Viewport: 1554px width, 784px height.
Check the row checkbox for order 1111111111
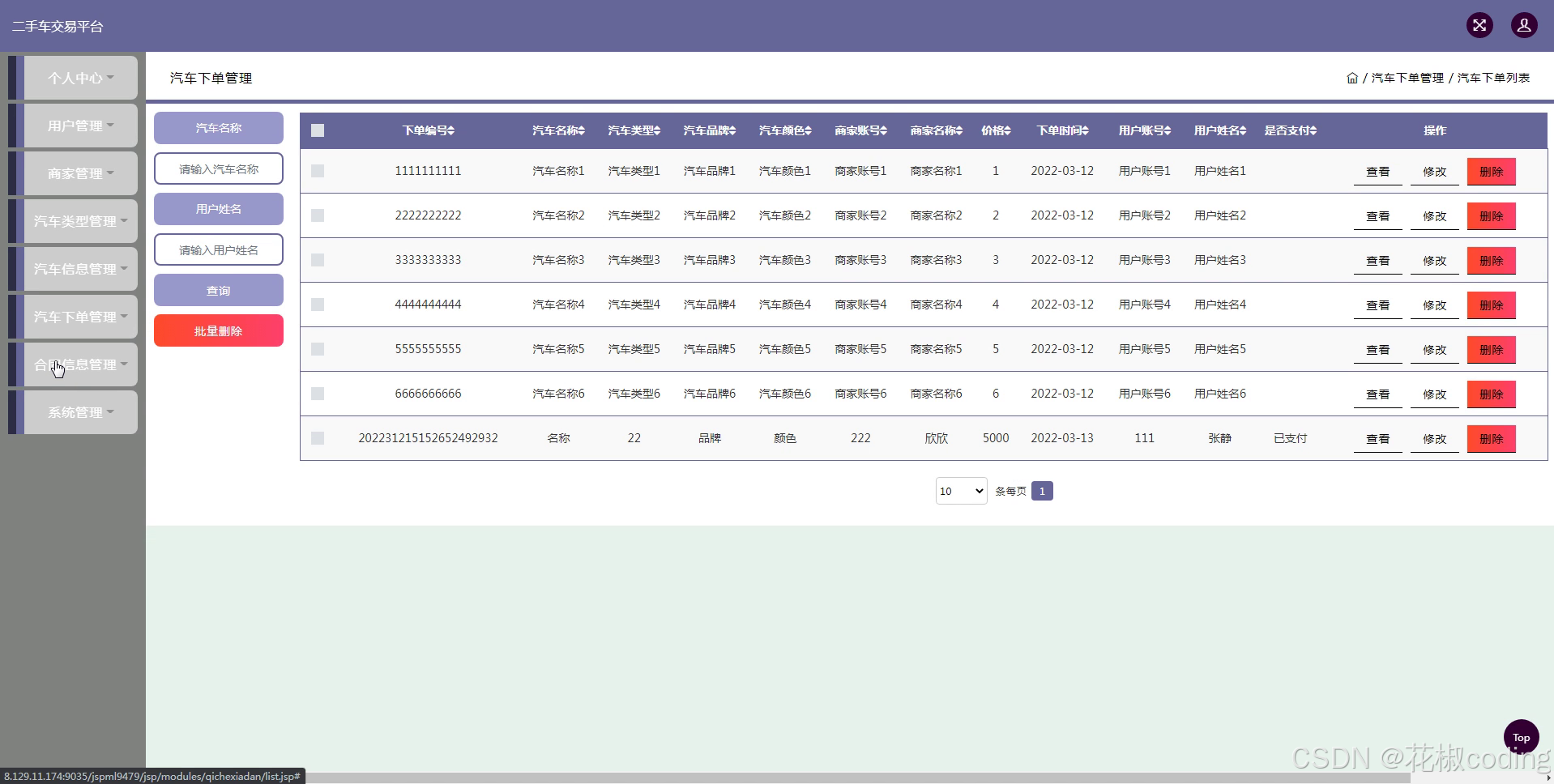pos(318,171)
